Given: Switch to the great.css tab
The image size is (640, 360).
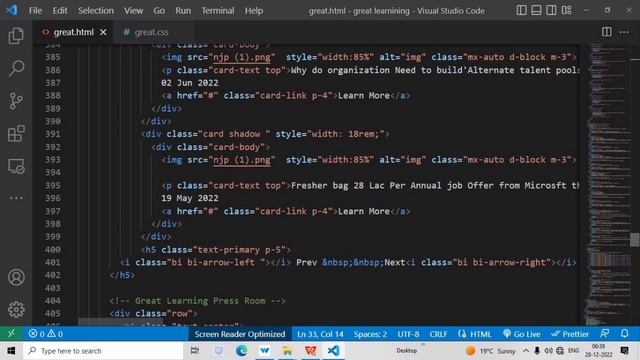Looking at the screenshot, I should click(x=151, y=32).
